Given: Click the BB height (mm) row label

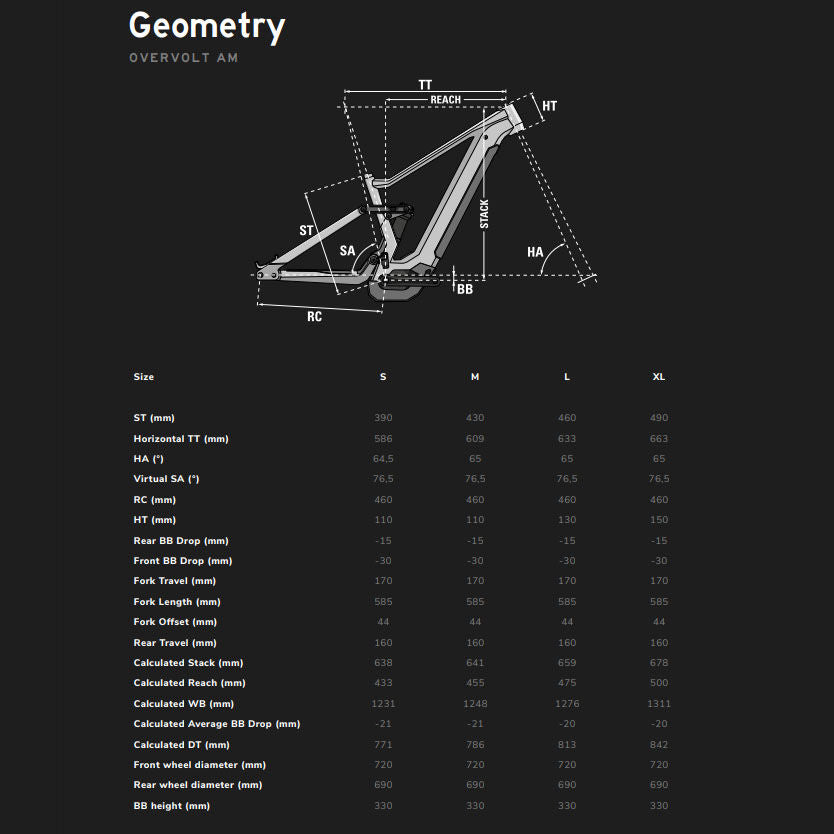Looking at the screenshot, I should [172, 806].
